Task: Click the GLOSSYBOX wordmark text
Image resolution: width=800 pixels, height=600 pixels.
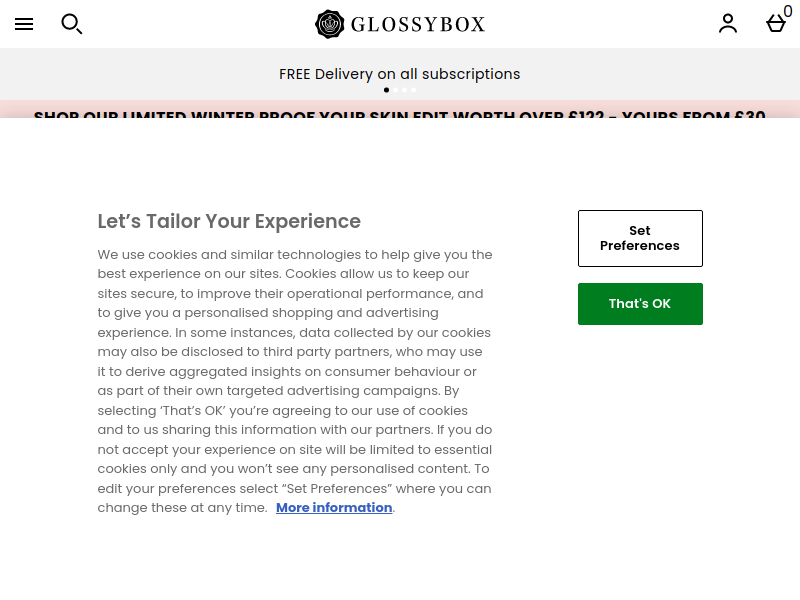Action: point(418,24)
